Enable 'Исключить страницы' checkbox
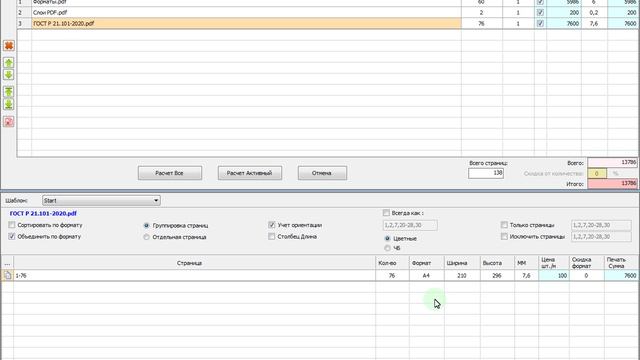This screenshot has height=360, width=640. coord(504,236)
